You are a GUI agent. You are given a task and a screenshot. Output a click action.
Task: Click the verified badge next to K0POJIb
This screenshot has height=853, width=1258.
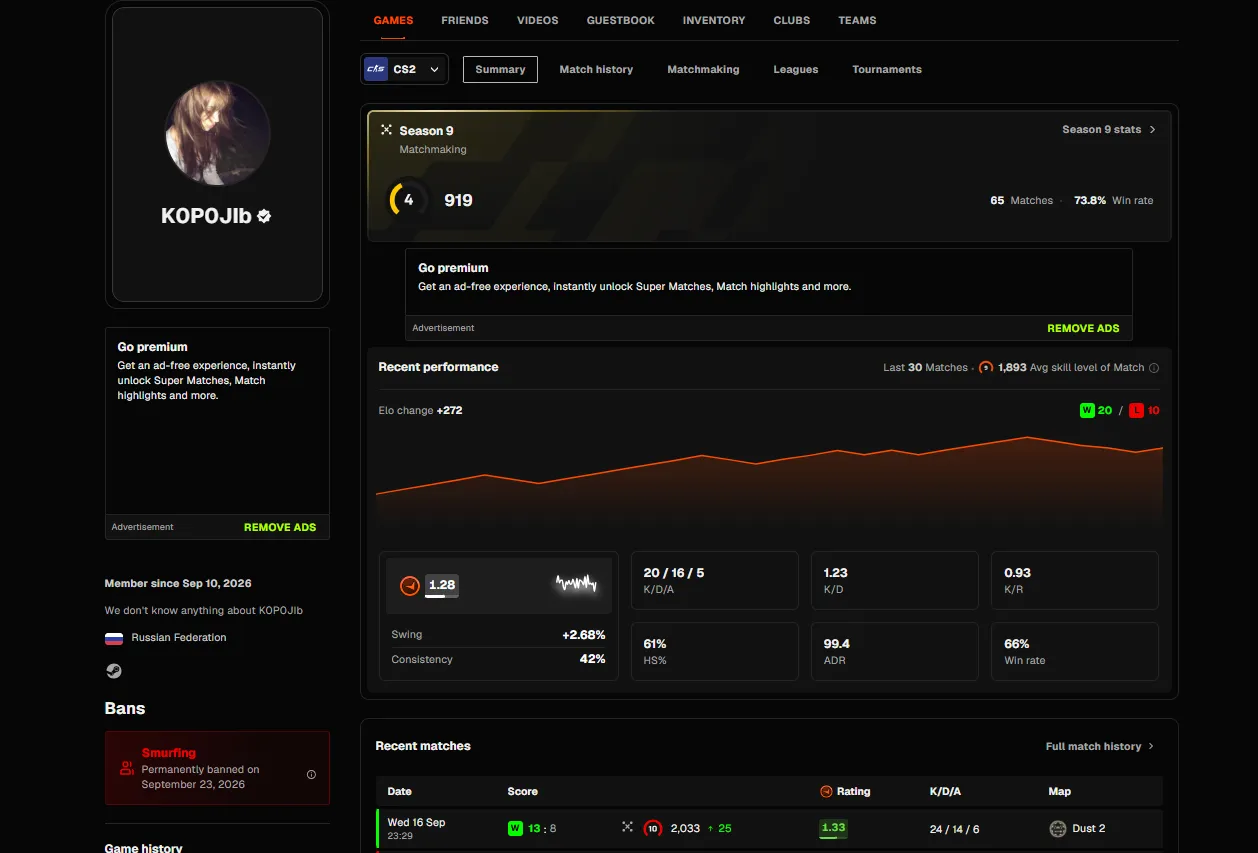pyautogui.click(x=265, y=216)
